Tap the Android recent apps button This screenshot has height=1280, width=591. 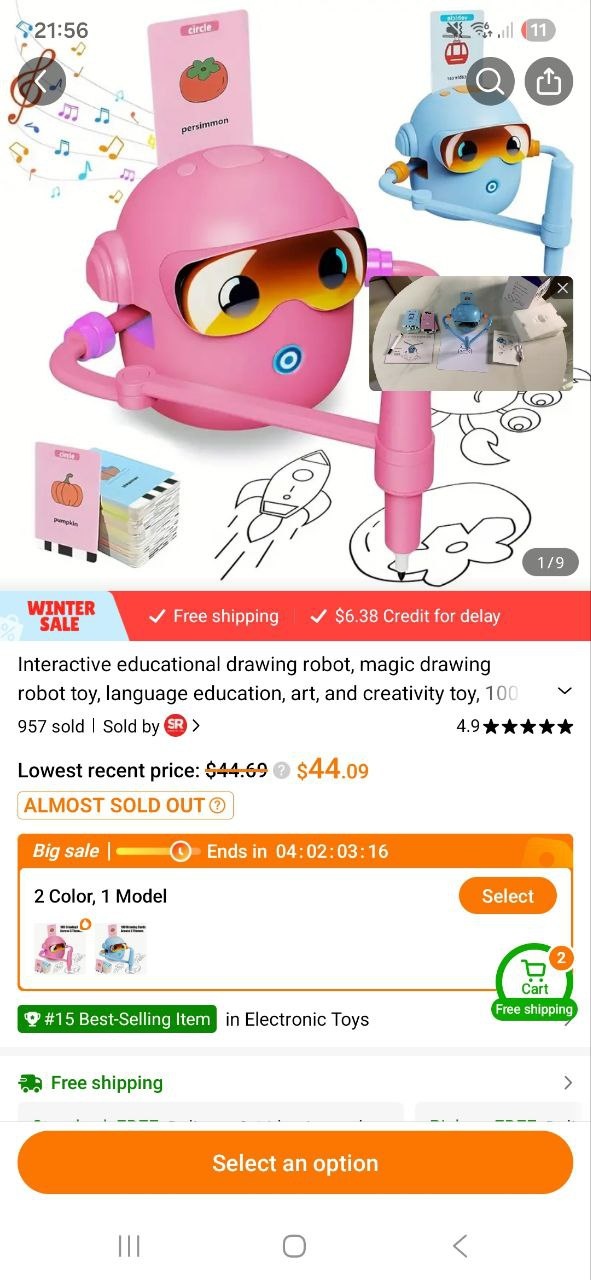(129, 1245)
